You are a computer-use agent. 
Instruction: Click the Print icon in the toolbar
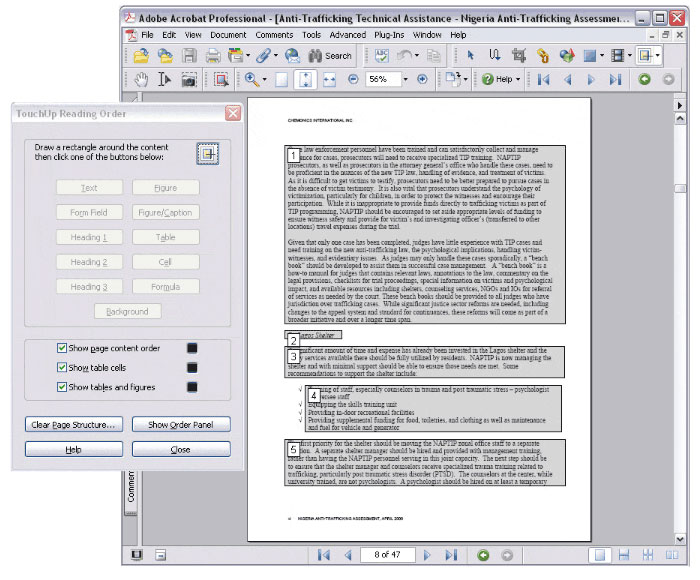click(214, 56)
